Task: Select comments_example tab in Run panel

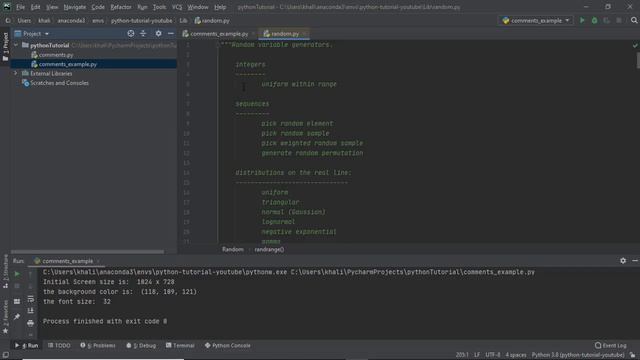Action: (x=67, y=261)
